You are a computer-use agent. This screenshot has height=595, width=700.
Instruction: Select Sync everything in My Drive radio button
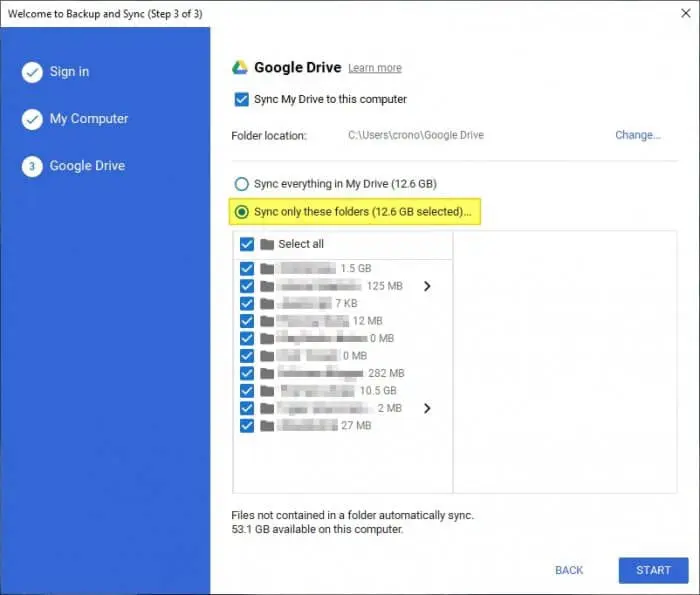[x=242, y=184]
